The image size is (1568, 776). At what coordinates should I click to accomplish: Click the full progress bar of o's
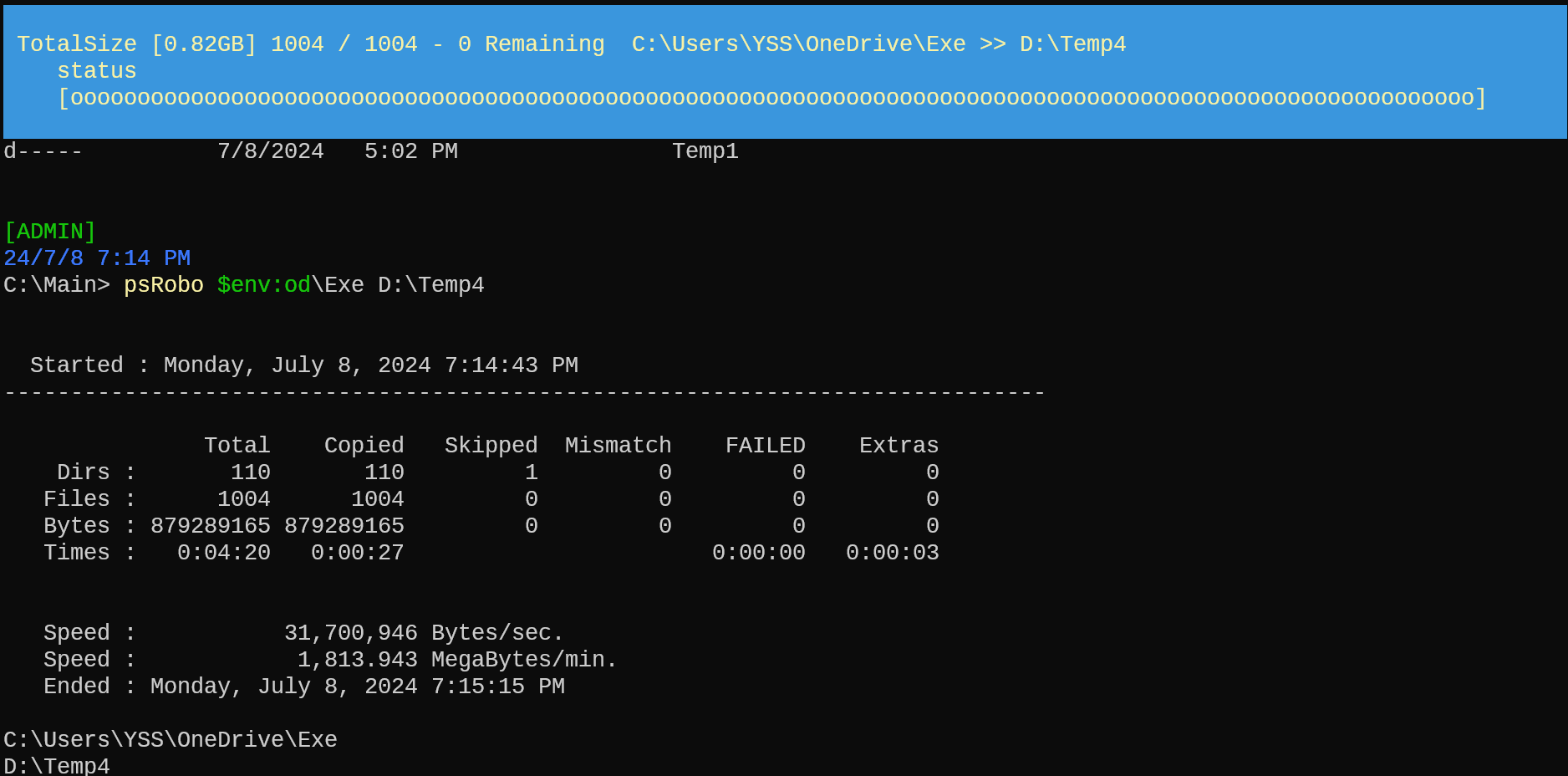click(772, 98)
